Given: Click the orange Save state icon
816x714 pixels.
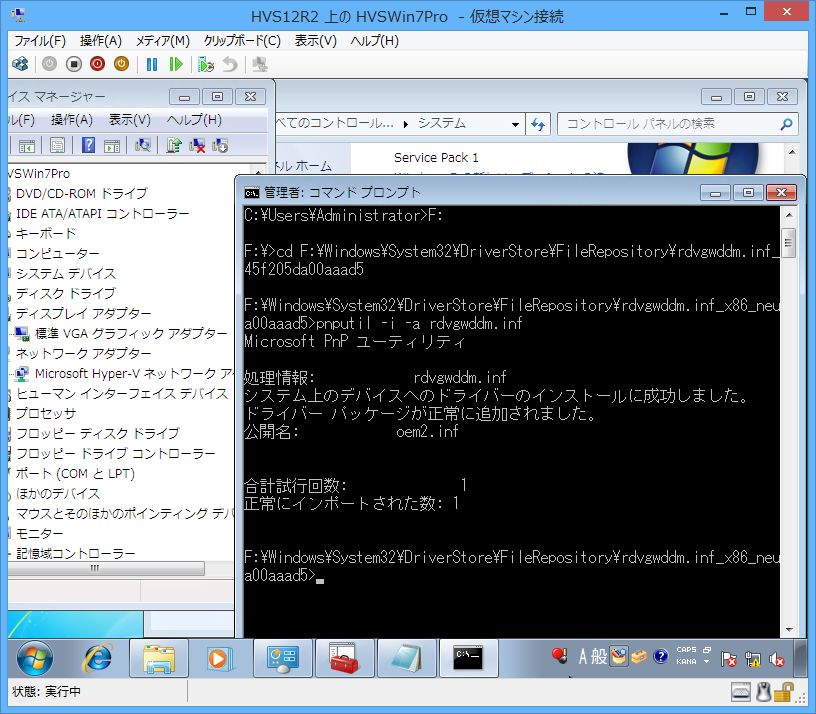Looking at the screenshot, I should tap(121, 64).
